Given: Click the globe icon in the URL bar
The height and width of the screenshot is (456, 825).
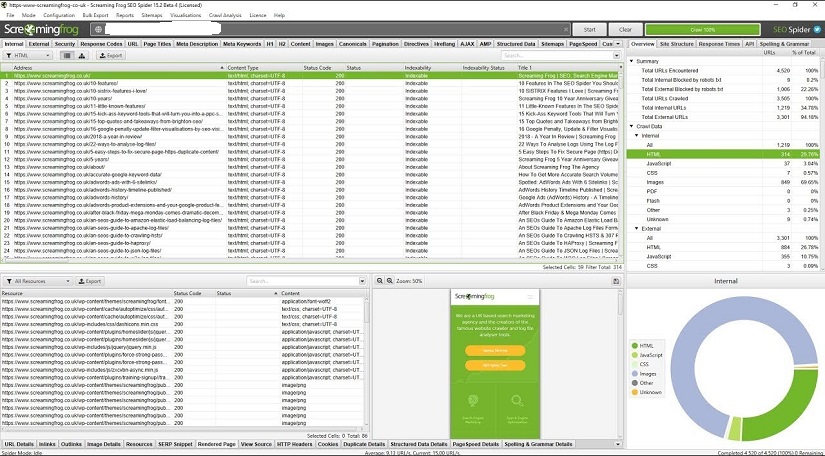Looking at the screenshot, I should [x=98, y=29].
